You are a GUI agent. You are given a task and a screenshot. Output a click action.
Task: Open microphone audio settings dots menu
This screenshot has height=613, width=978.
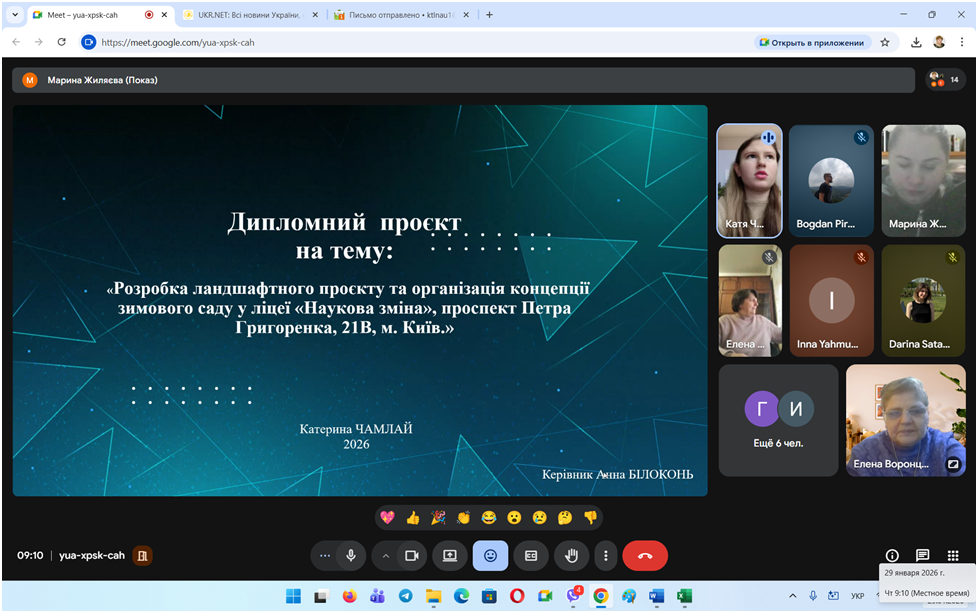click(x=324, y=555)
